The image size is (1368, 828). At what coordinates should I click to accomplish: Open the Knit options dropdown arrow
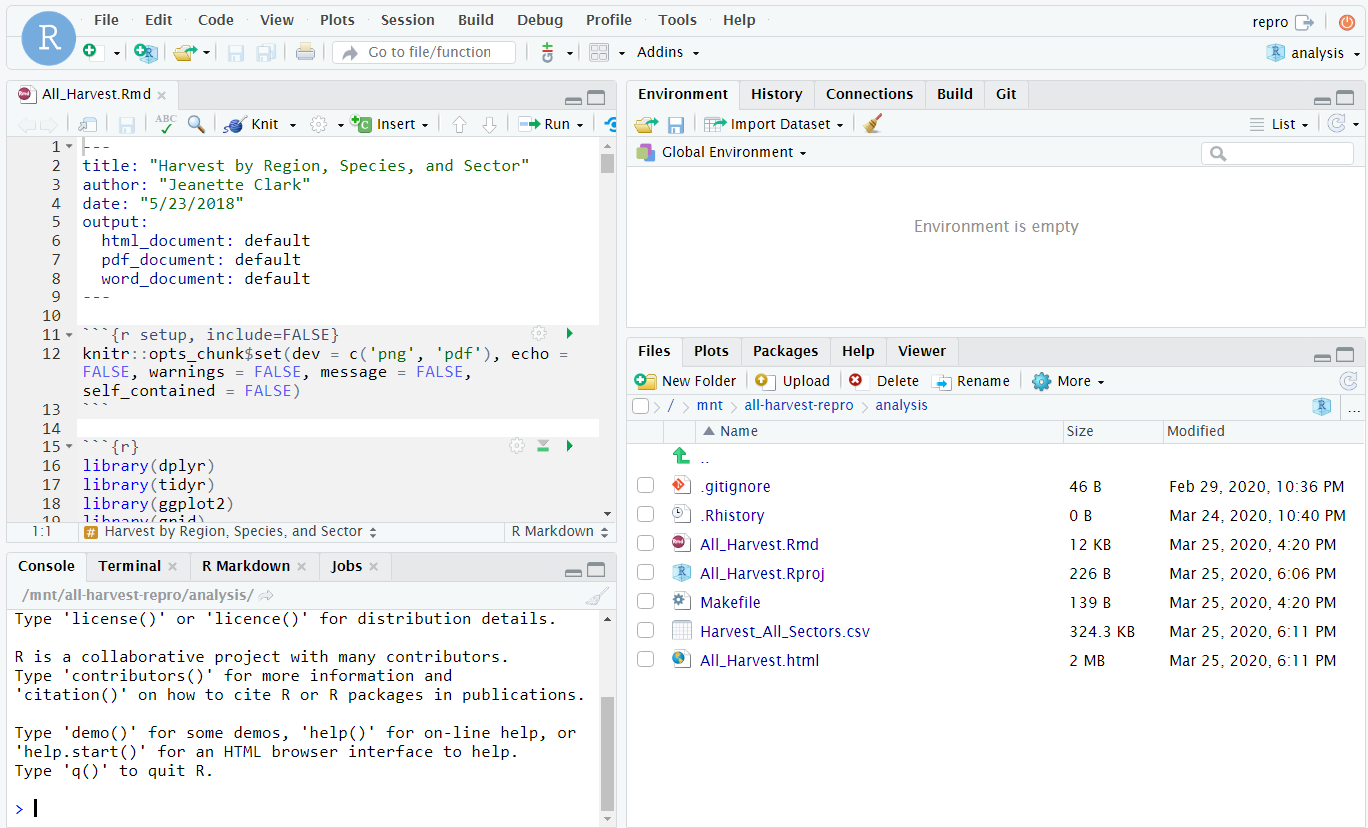pos(293,125)
